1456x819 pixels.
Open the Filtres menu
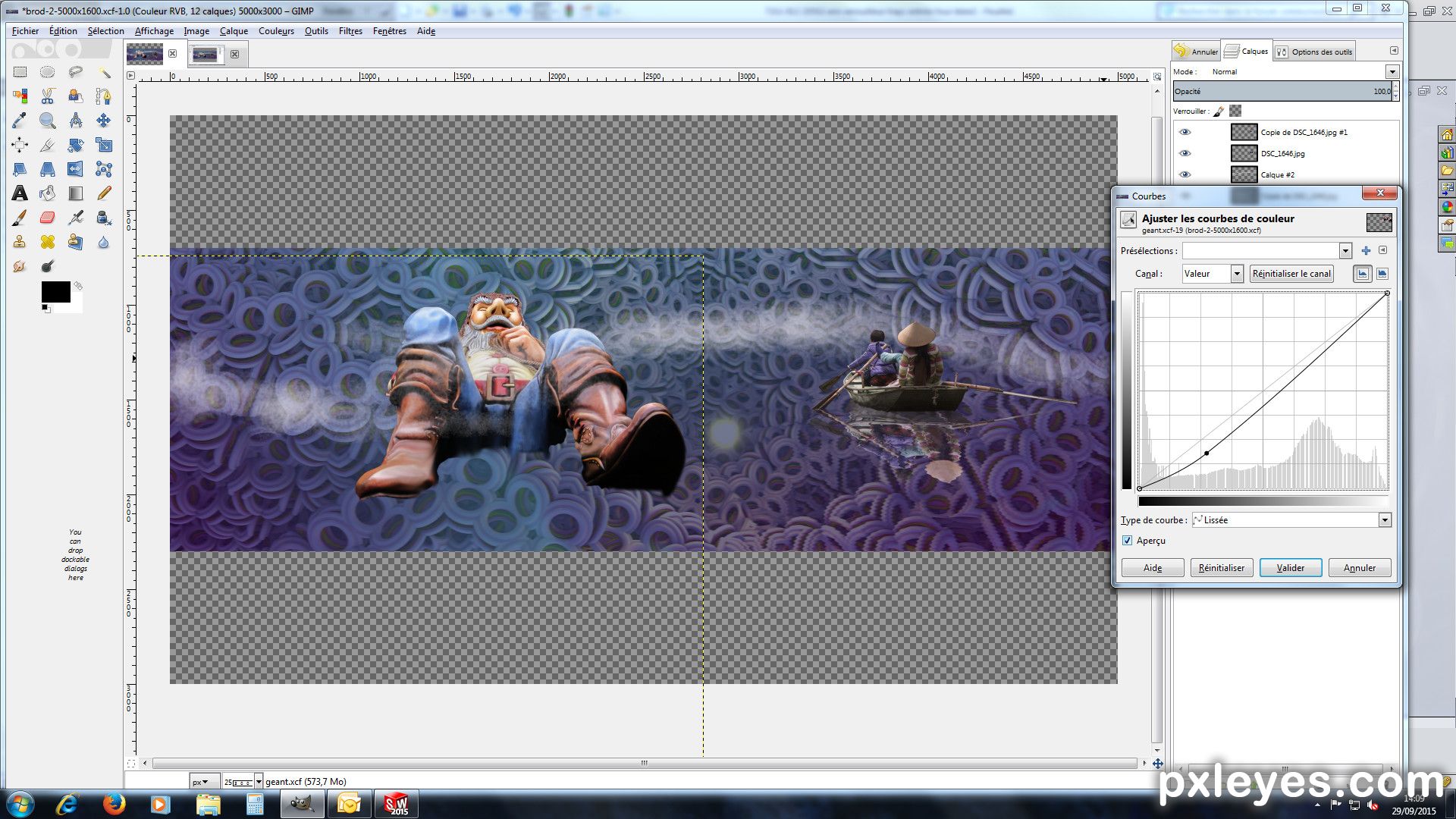tap(350, 31)
